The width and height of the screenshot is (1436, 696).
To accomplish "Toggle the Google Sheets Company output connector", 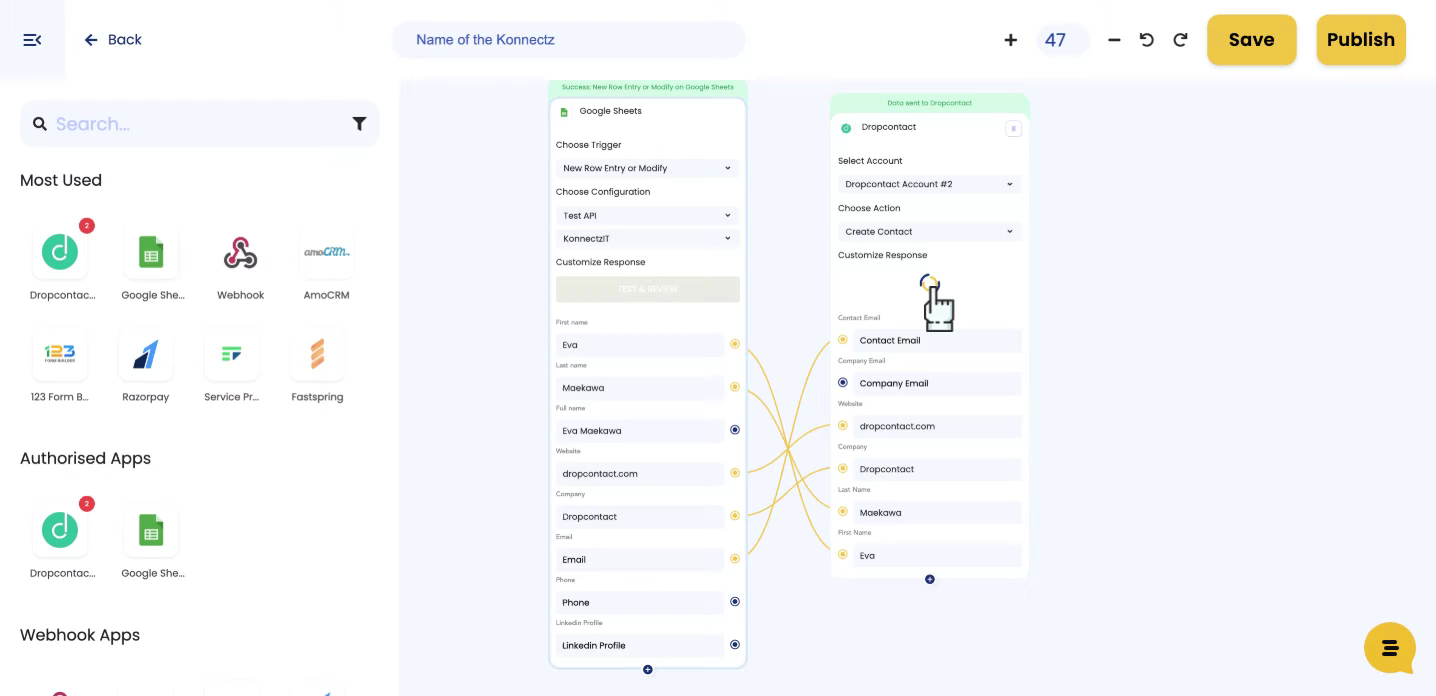I will [x=735, y=516].
